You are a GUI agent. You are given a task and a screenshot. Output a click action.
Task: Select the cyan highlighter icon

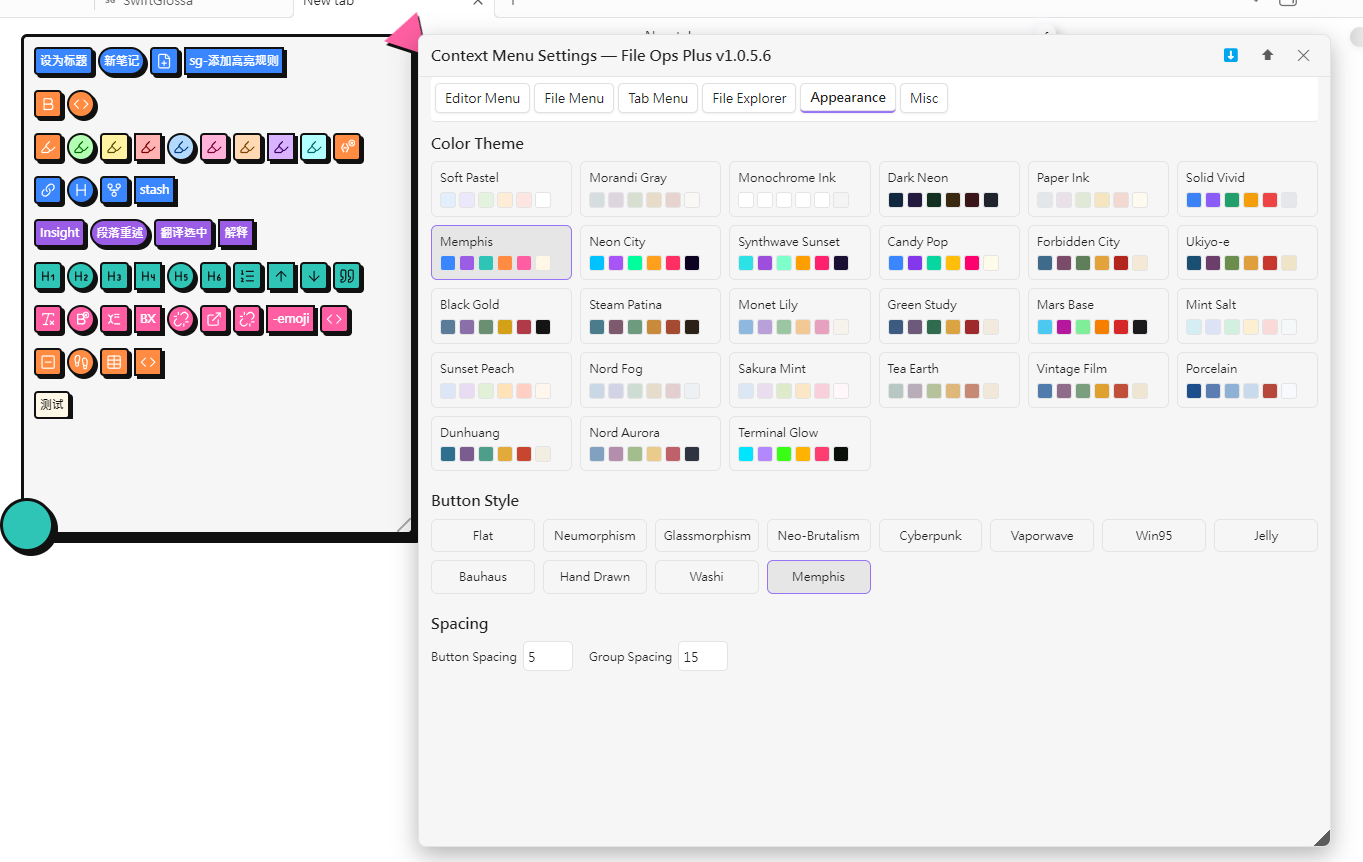click(x=314, y=147)
